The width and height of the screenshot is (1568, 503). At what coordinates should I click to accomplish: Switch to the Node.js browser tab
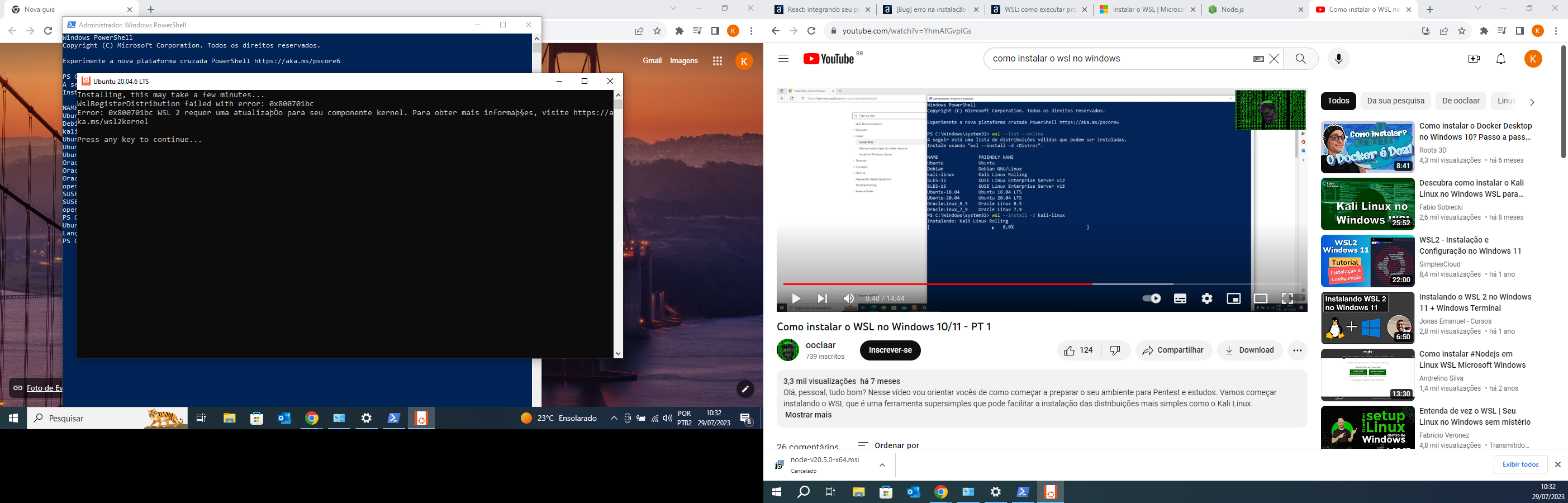click(1255, 10)
